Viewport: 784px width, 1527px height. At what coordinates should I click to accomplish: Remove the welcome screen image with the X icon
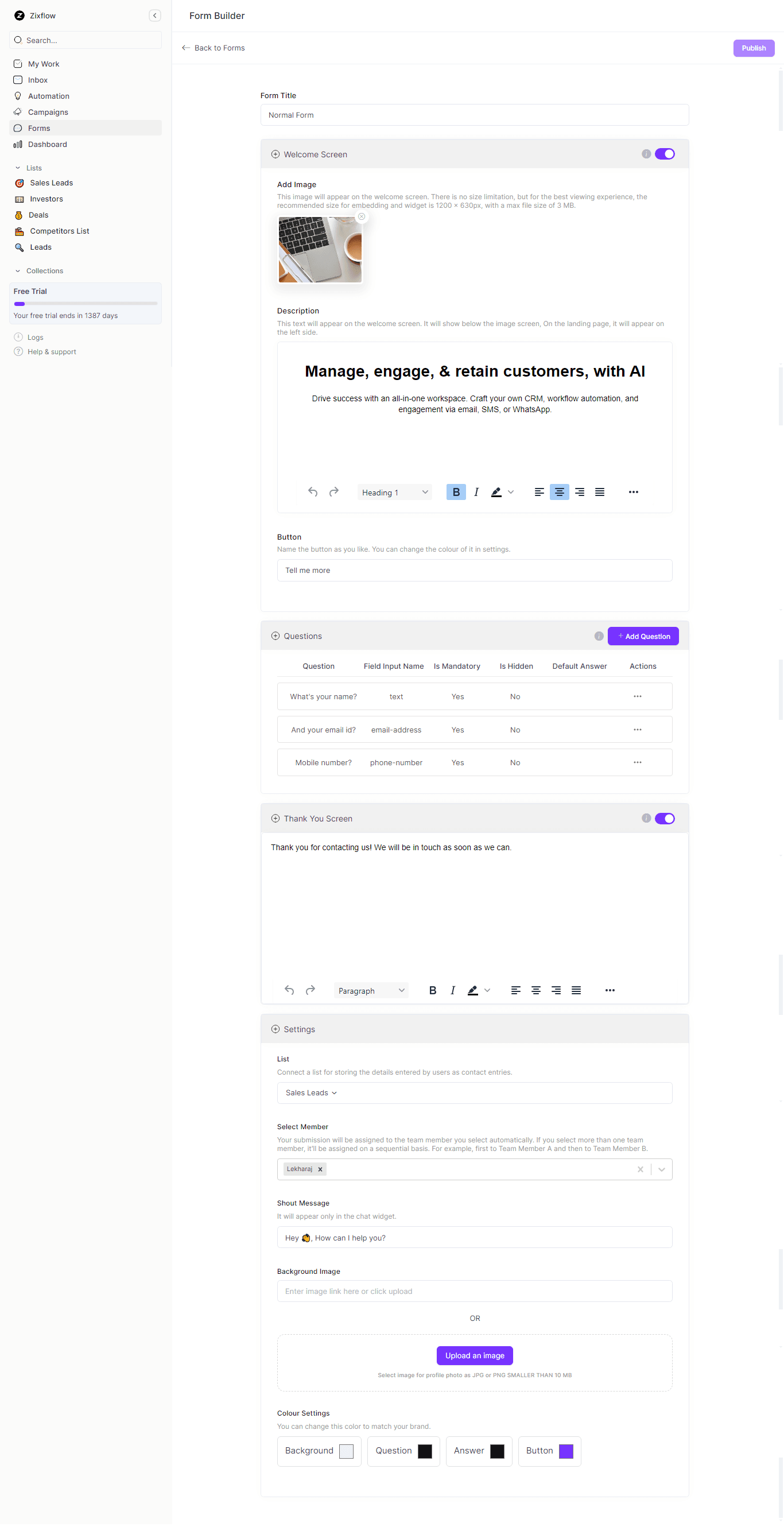click(362, 216)
